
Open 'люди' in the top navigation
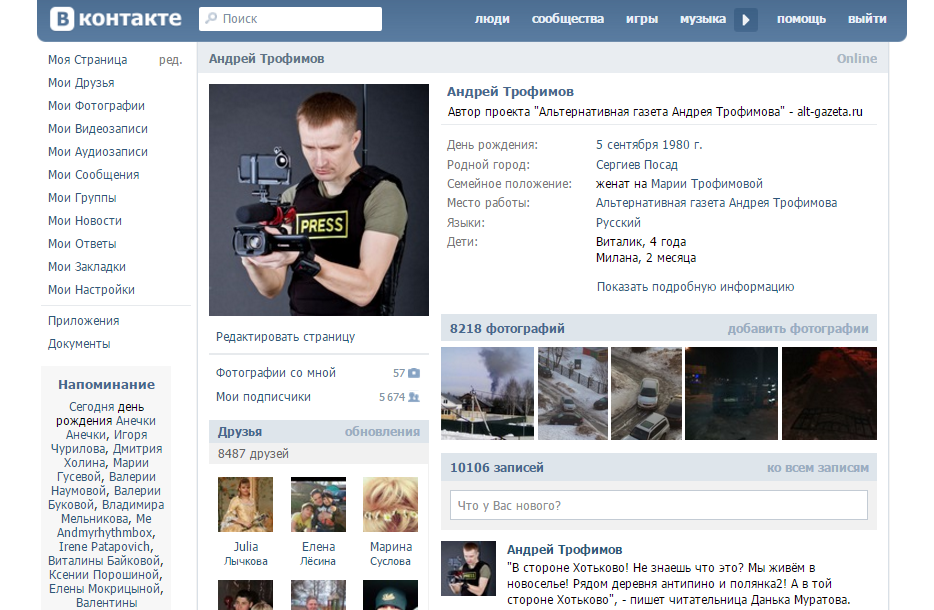pyautogui.click(x=491, y=19)
